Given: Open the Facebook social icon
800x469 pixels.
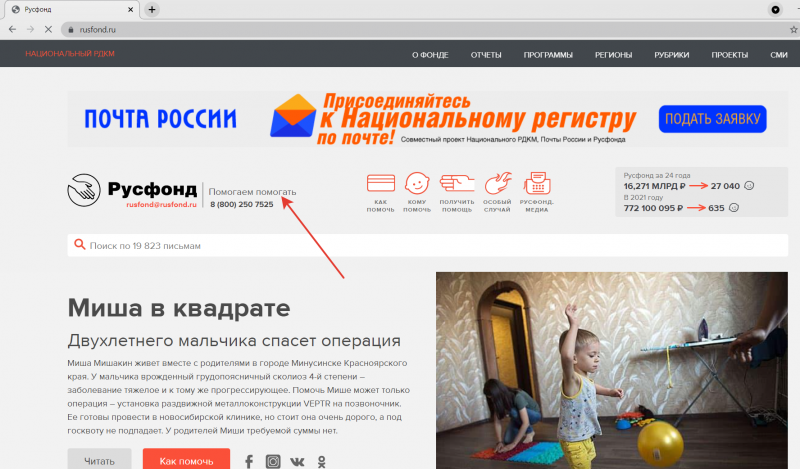Looking at the screenshot, I should point(249,461).
